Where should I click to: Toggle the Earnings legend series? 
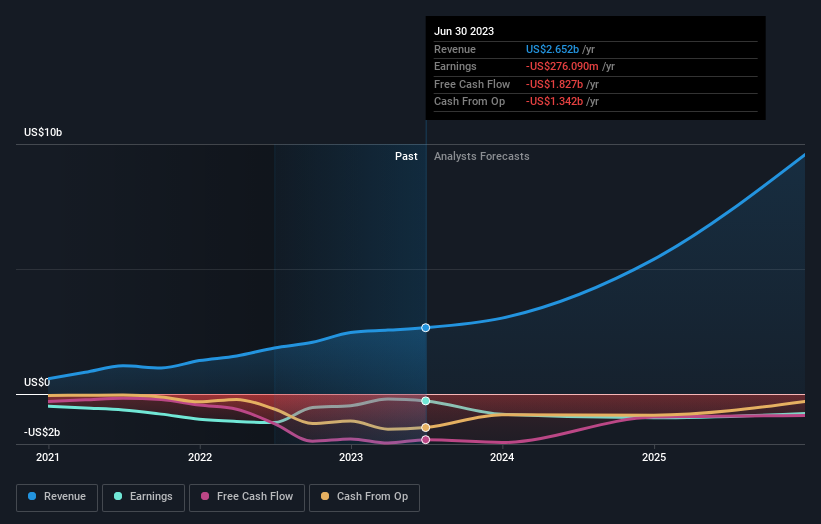coord(143,497)
